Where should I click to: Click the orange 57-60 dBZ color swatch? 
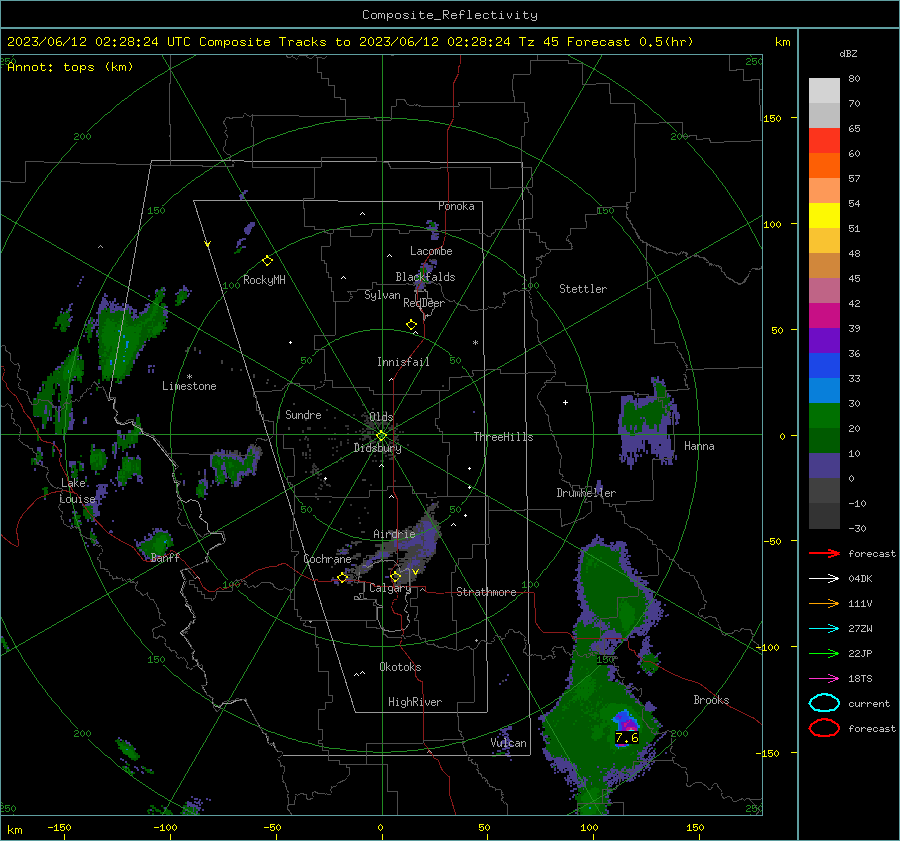824,166
